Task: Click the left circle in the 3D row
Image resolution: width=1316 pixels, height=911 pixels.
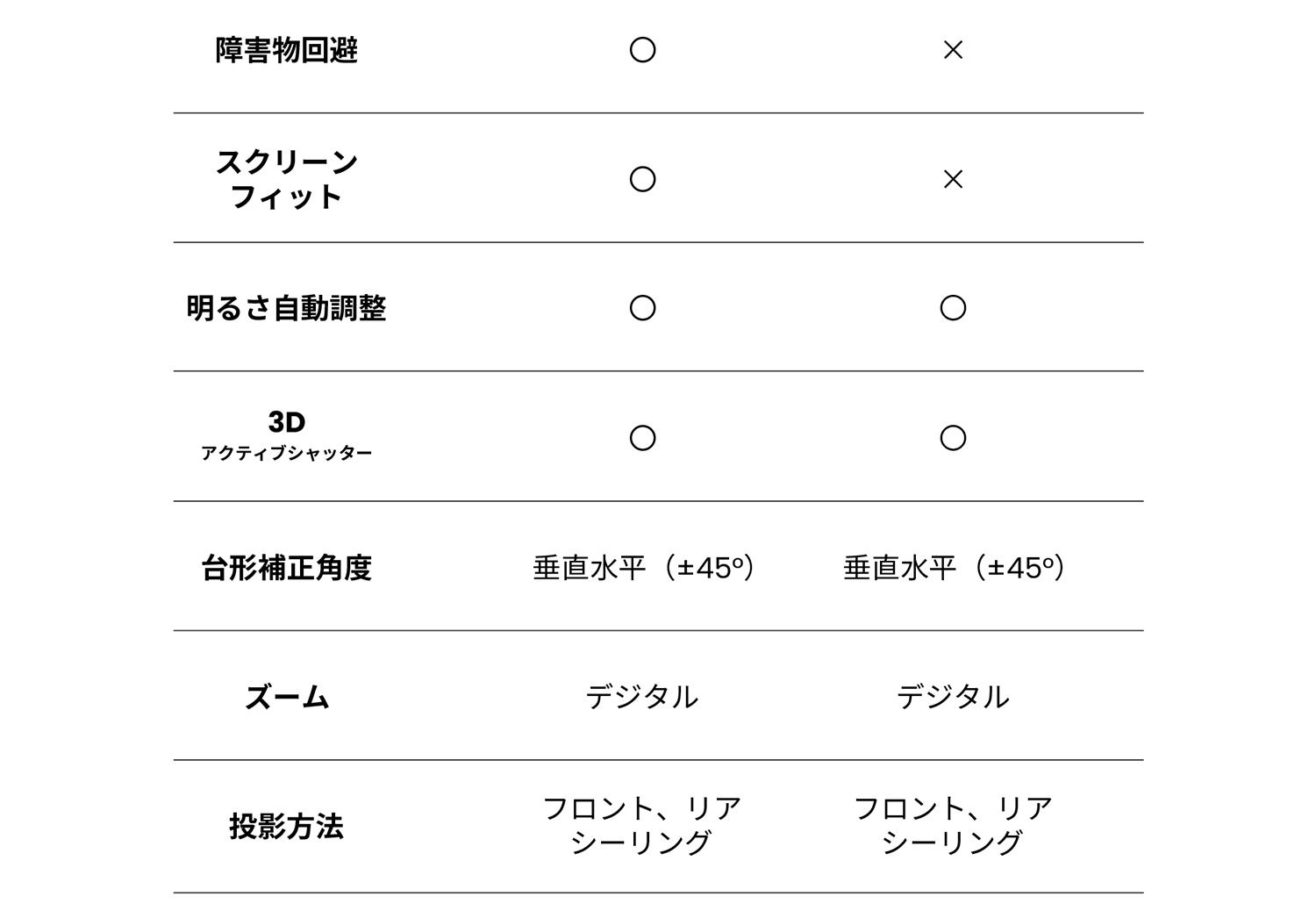Action: [642, 437]
